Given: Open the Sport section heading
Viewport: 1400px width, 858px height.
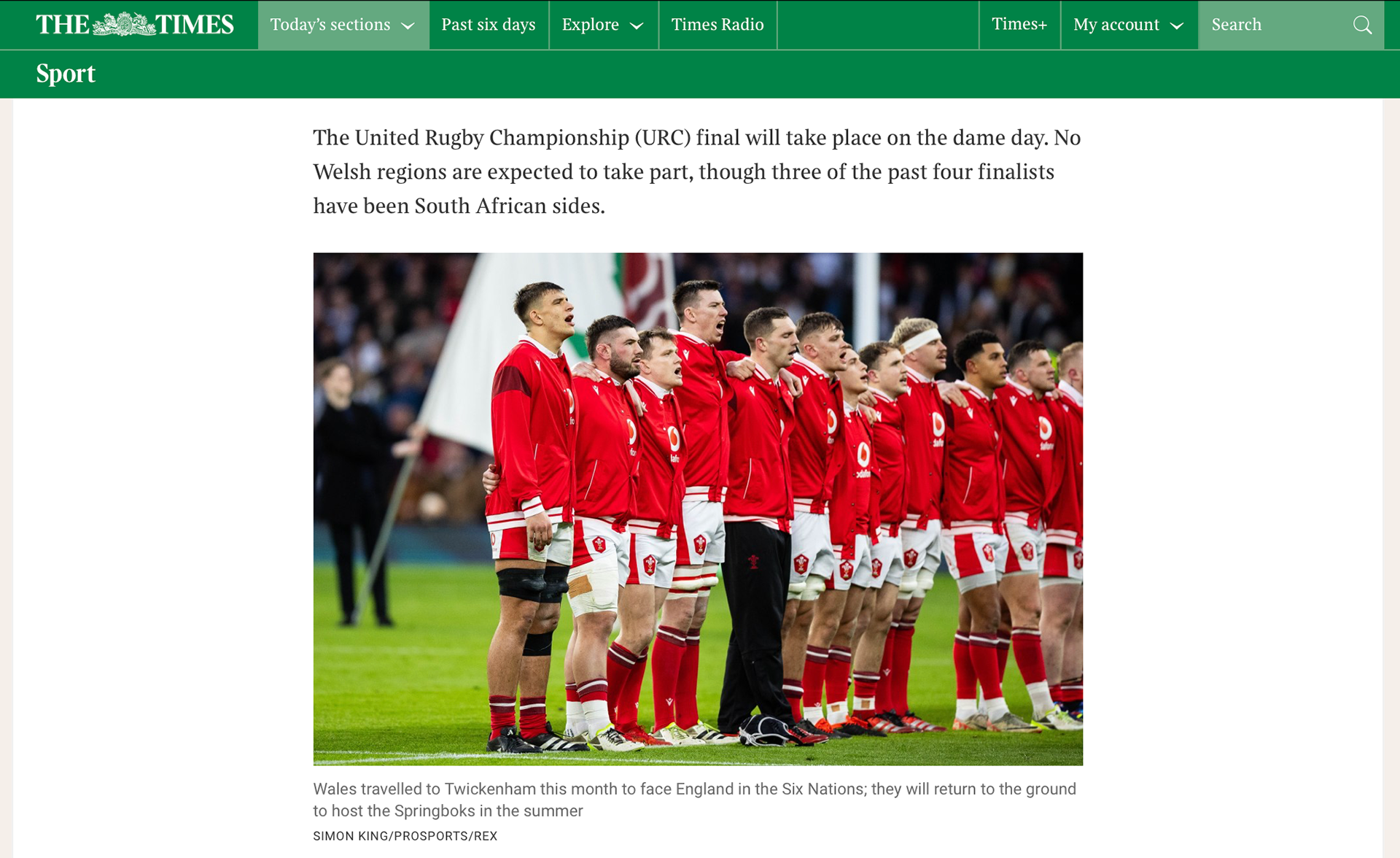Looking at the screenshot, I should (66, 74).
